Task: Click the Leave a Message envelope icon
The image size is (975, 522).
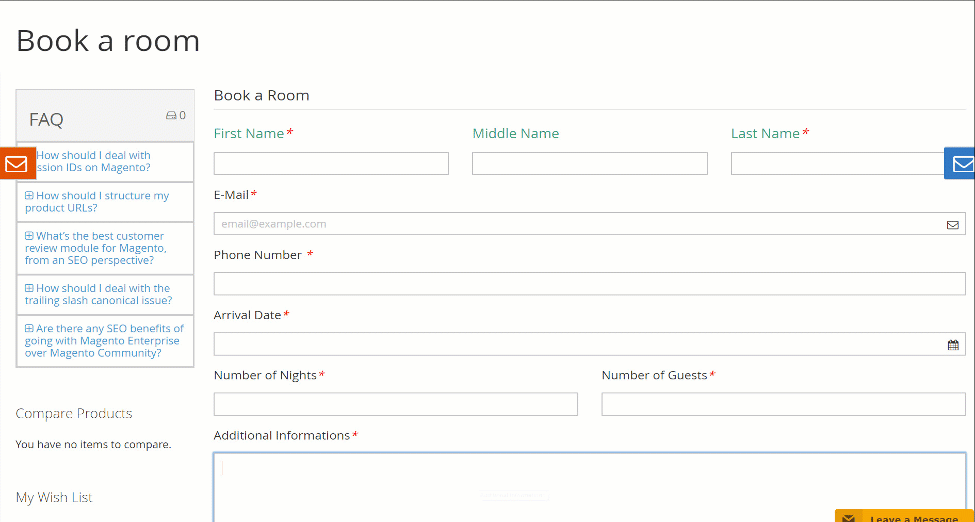Action: [x=849, y=518]
